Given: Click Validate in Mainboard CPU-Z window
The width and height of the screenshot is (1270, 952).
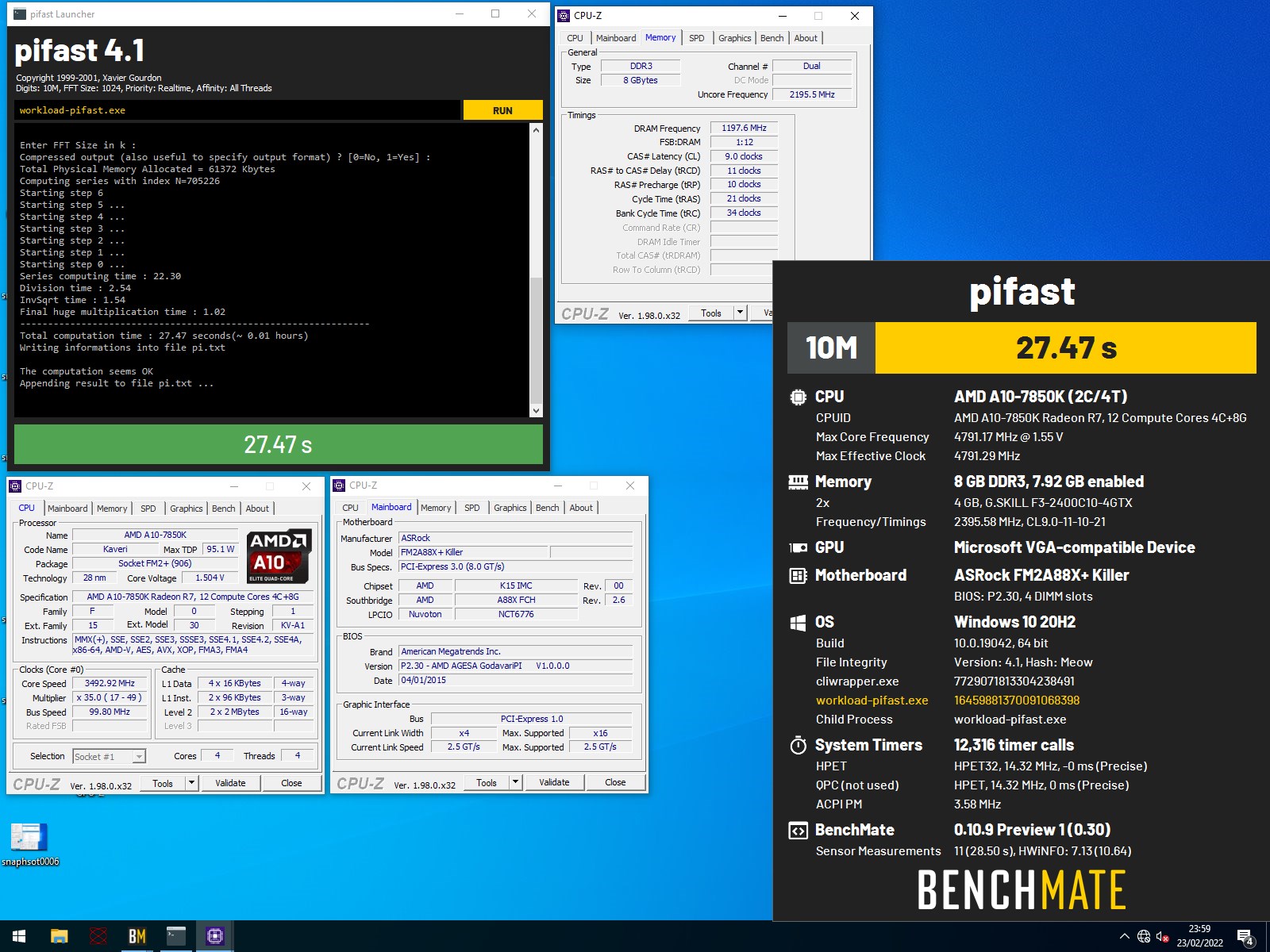Looking at the screenshot, I should 554,782.
